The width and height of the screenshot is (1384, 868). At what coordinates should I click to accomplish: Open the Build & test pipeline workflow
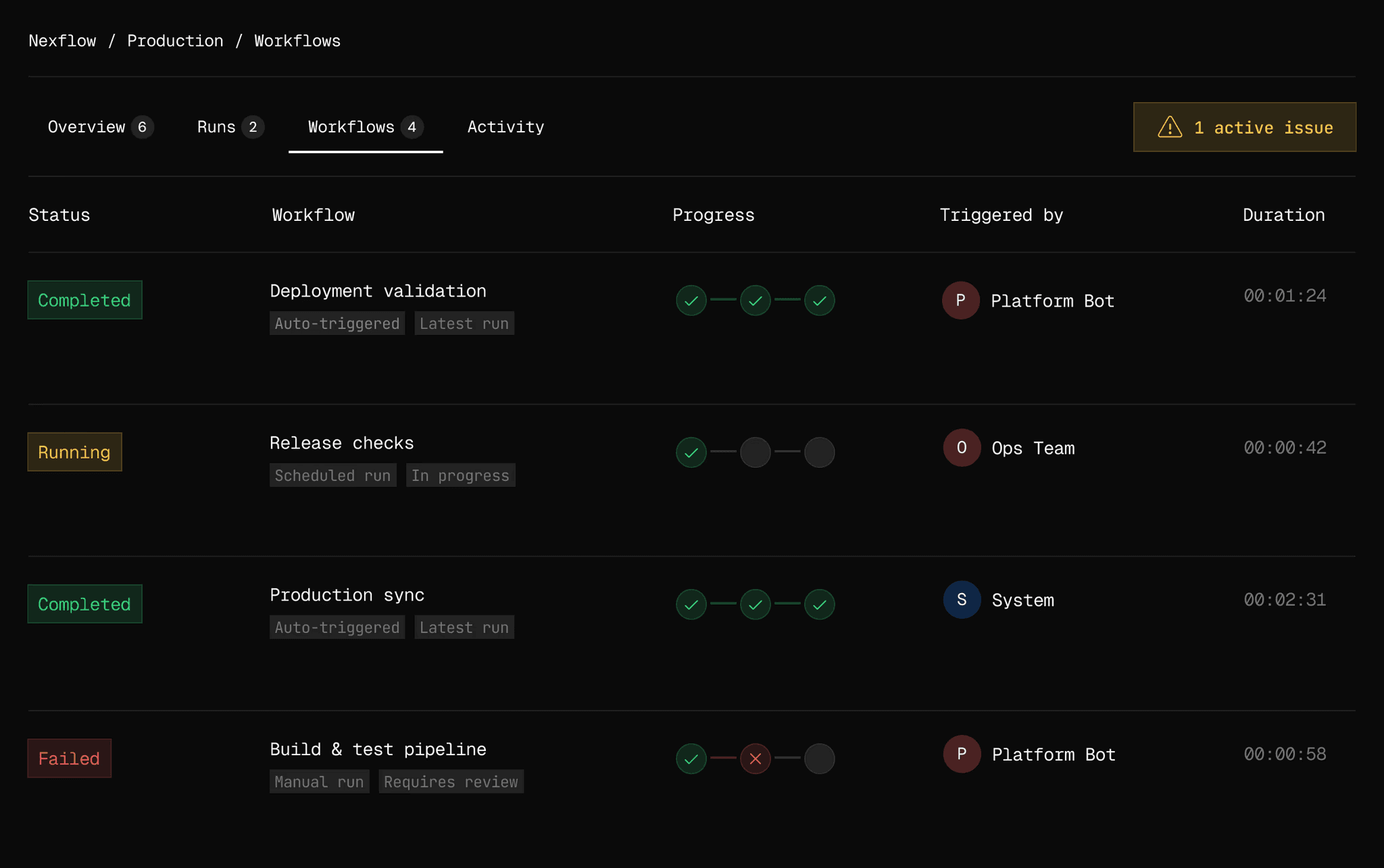click(x=378, y=750)
